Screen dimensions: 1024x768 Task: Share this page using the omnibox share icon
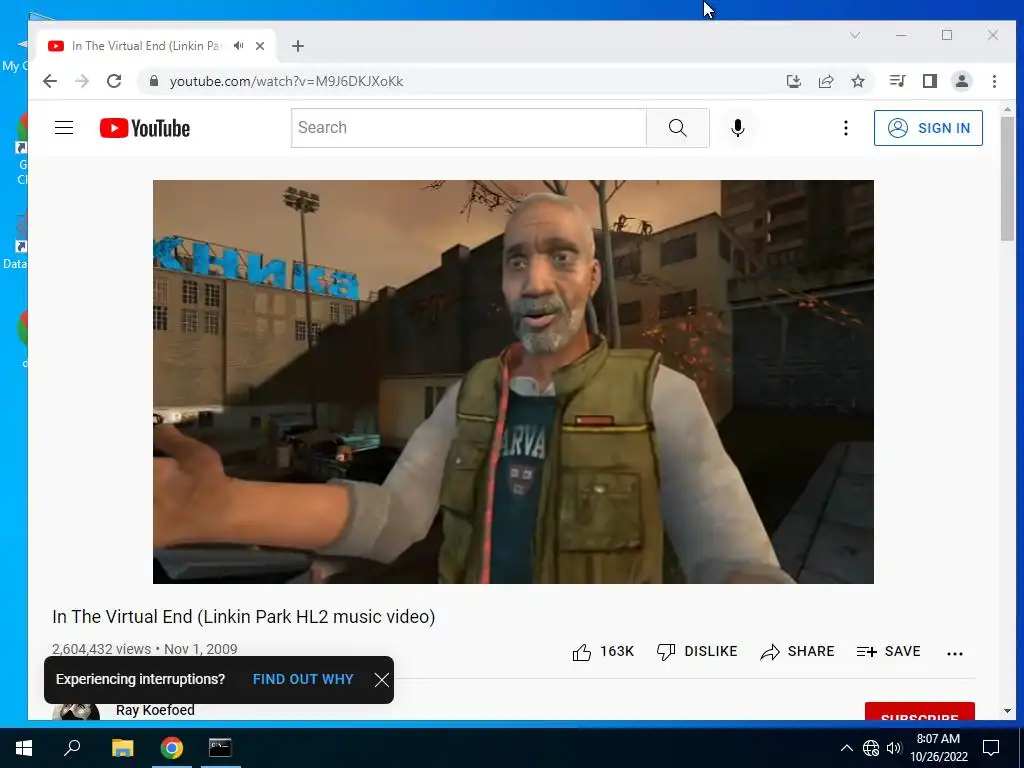click(x=826, y=81)
